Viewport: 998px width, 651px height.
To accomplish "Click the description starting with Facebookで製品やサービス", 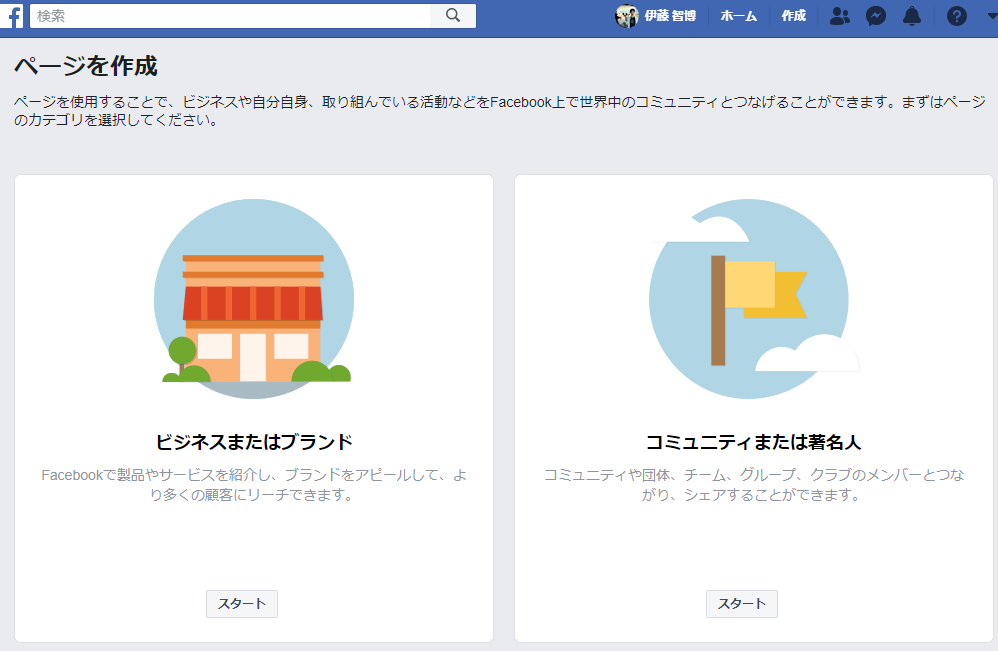I will (x=254, y=485).
